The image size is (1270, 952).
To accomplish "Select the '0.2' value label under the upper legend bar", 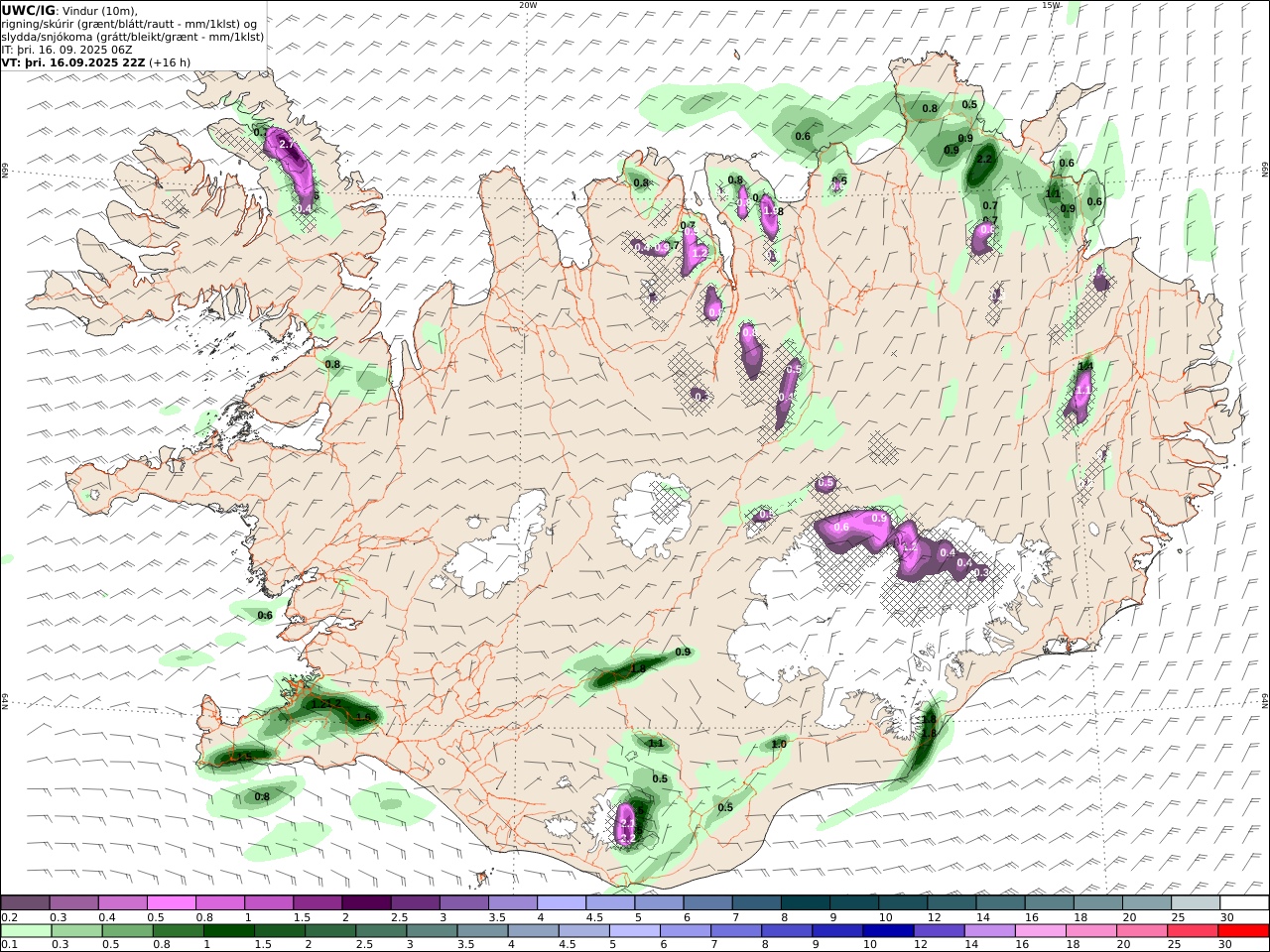I will click(10, 917).
